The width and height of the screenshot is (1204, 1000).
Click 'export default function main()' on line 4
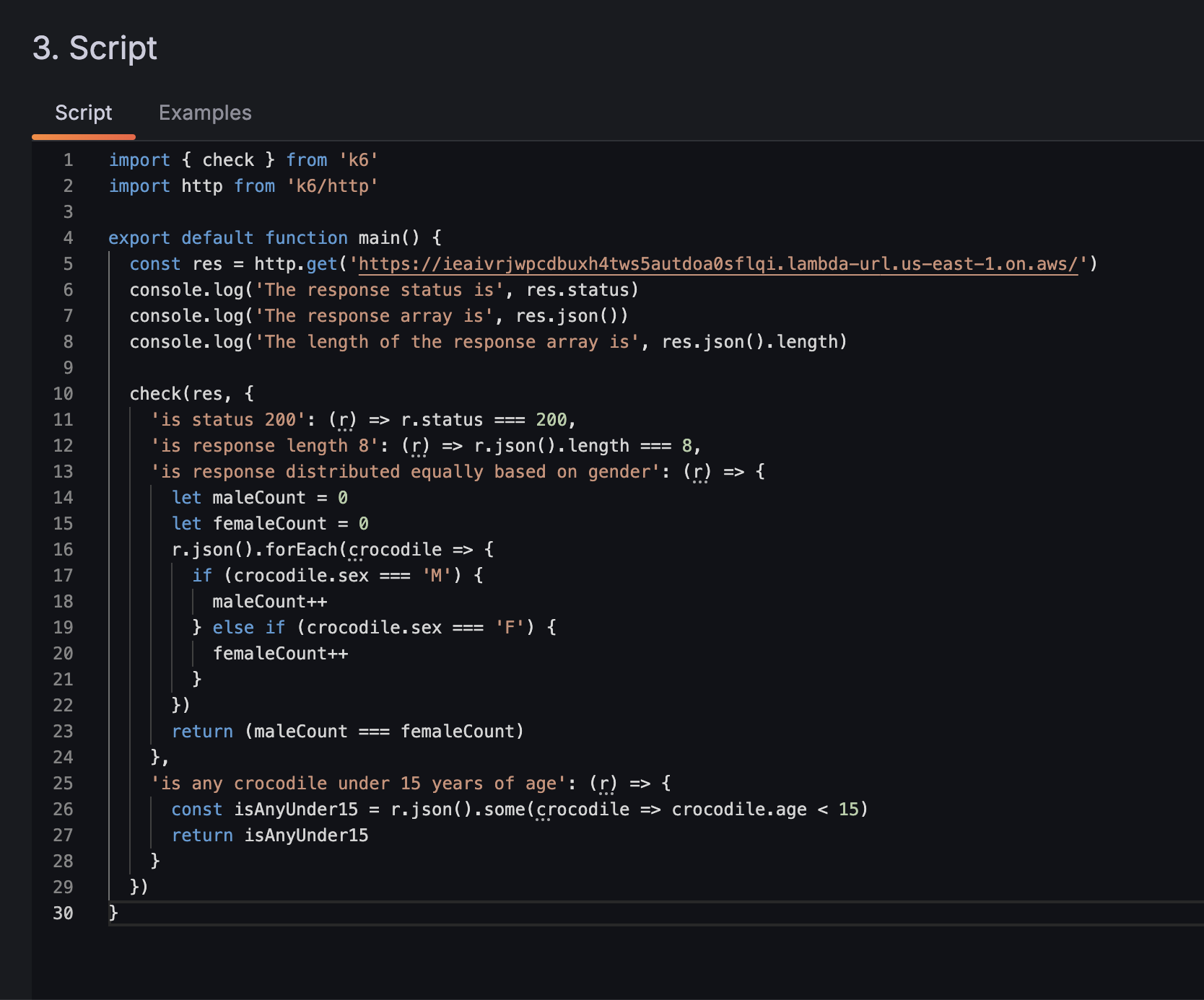264,238
